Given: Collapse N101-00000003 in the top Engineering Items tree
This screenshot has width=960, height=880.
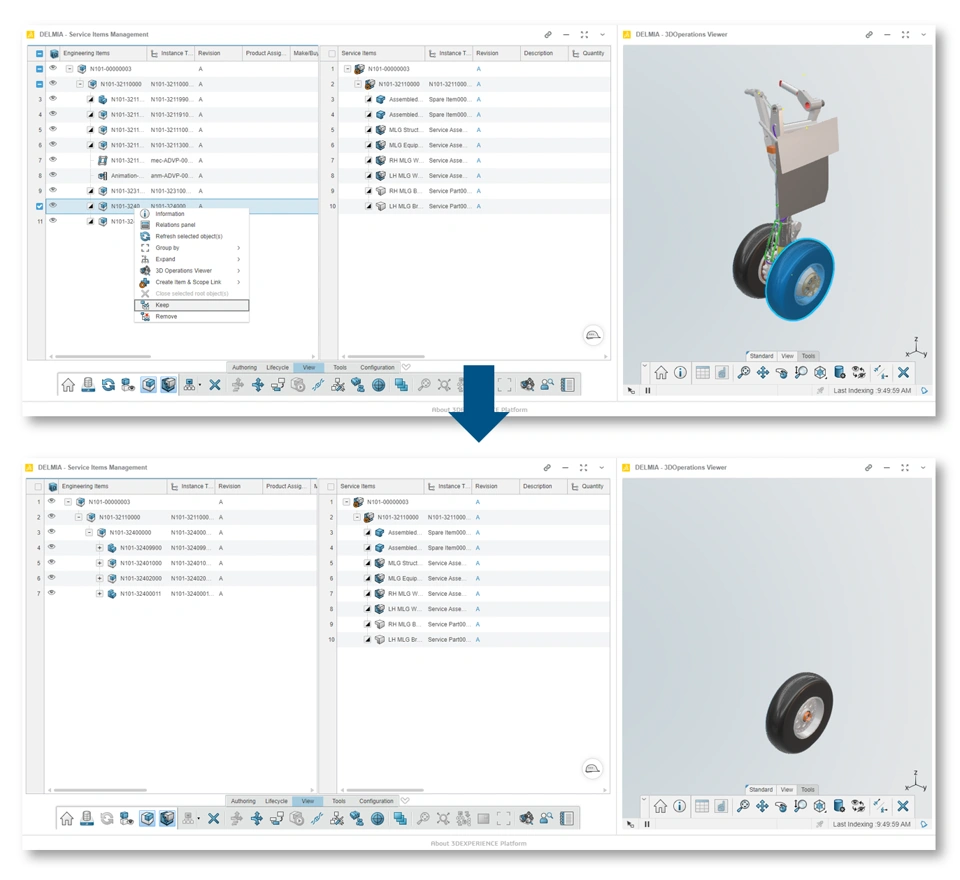Looking at the screenshot, I should tap(69, 69).
